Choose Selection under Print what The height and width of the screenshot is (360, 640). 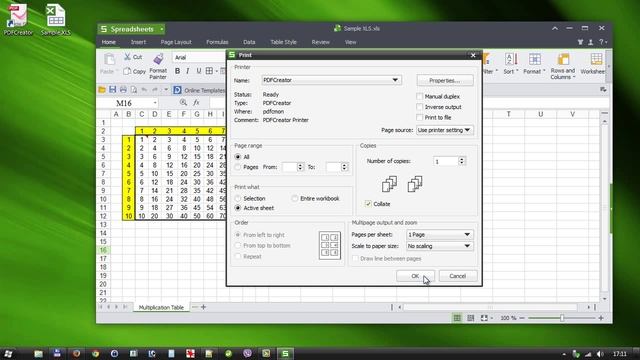238,198
